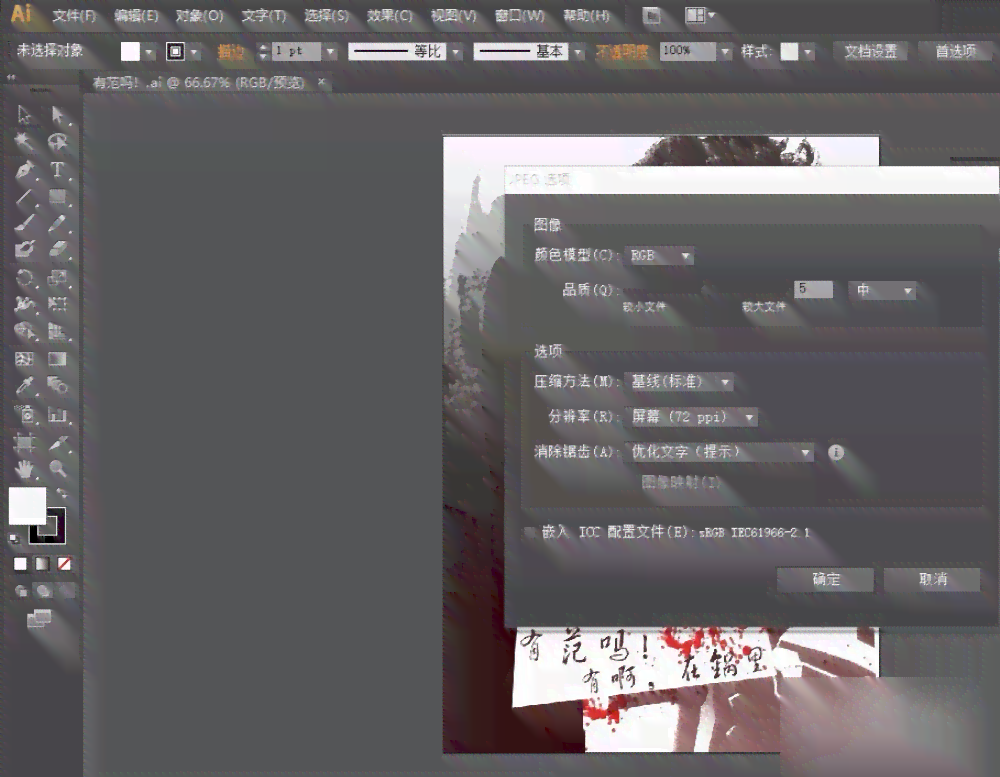
Task: Select the Zoom tool
Action: 57,470
